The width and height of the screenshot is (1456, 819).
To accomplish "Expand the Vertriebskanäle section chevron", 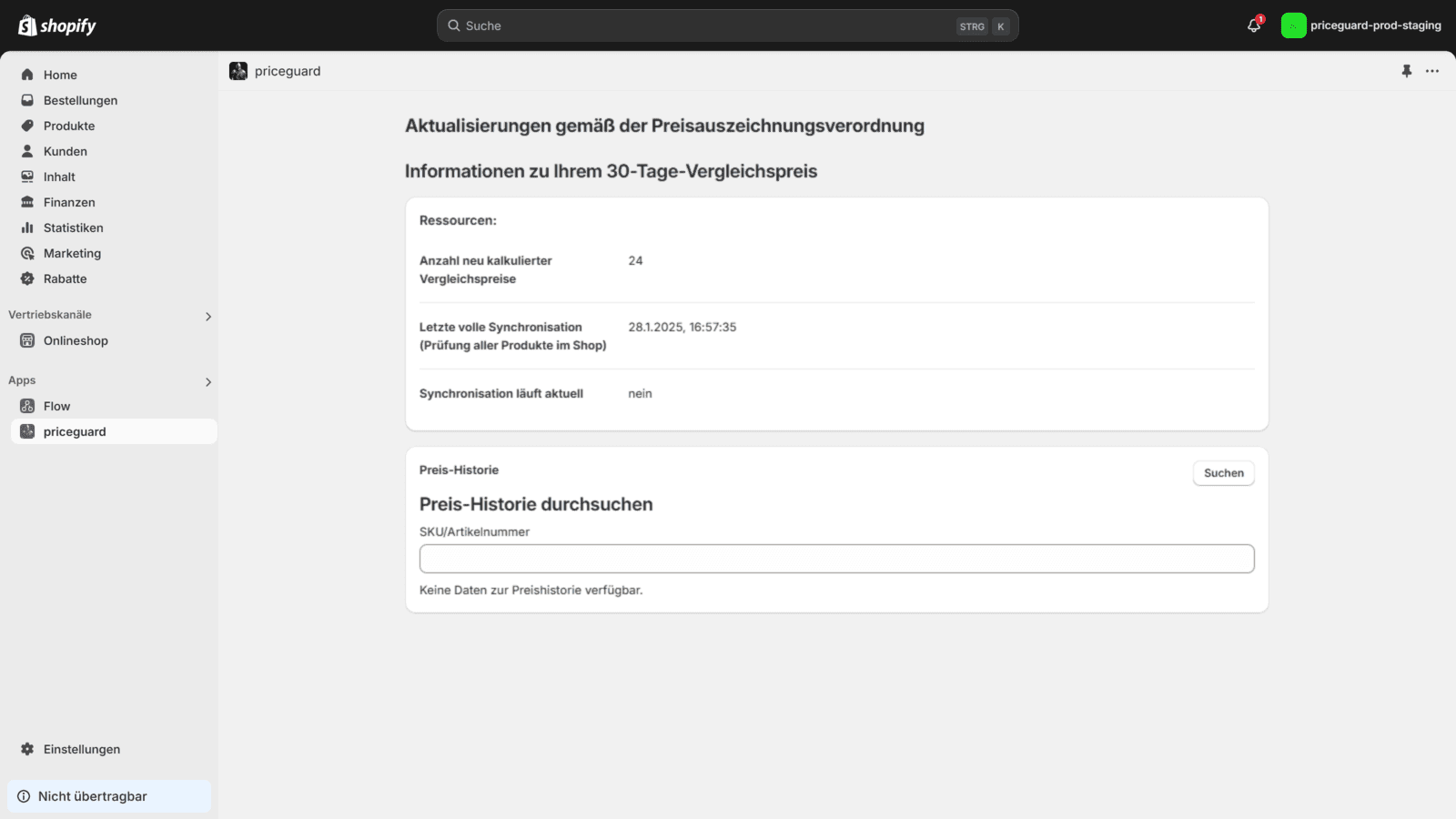I will (208, 316).
